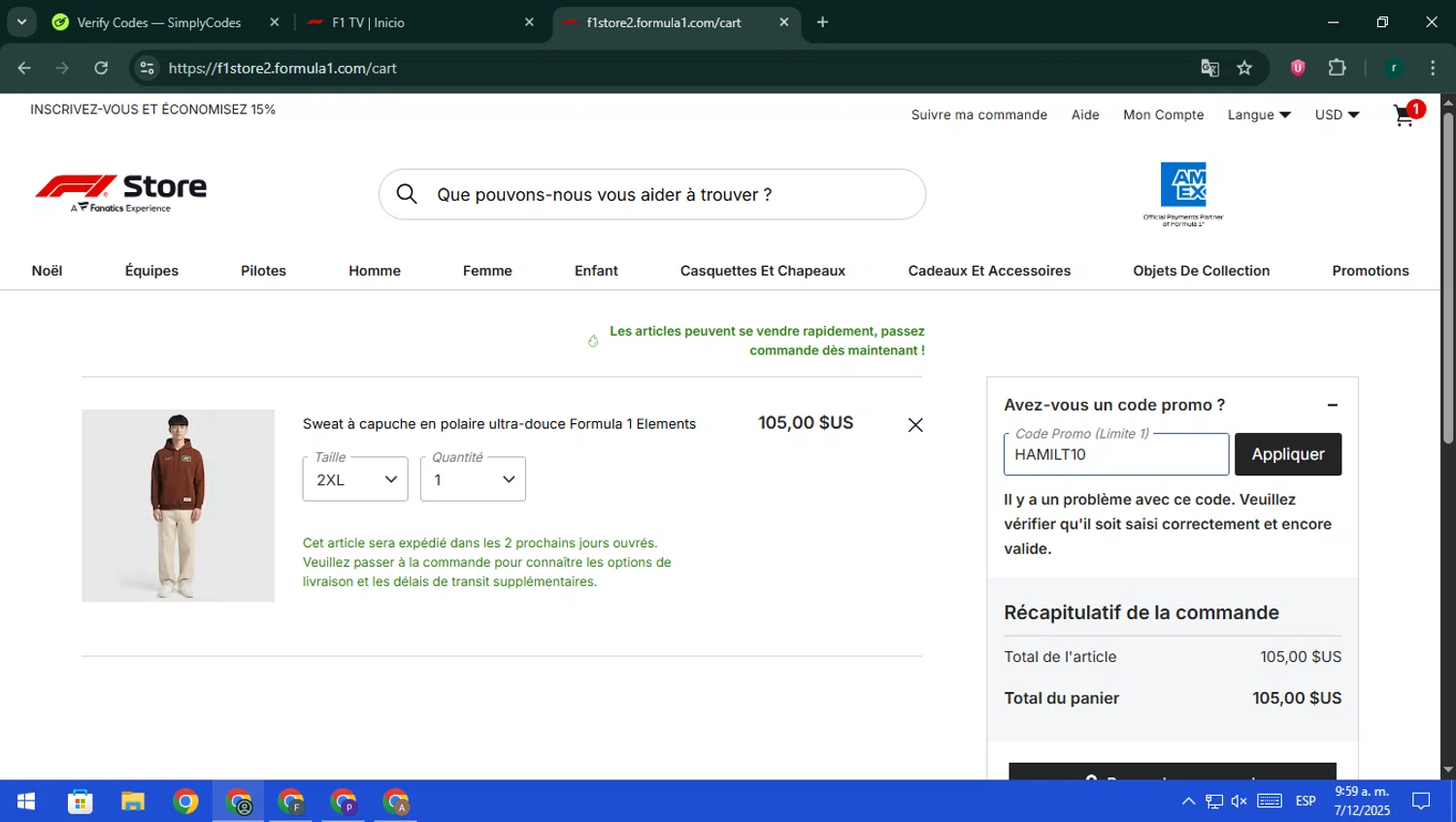Open the hoodie product title link
This screenshot has height=822, width=1456.
coord(499,424)
